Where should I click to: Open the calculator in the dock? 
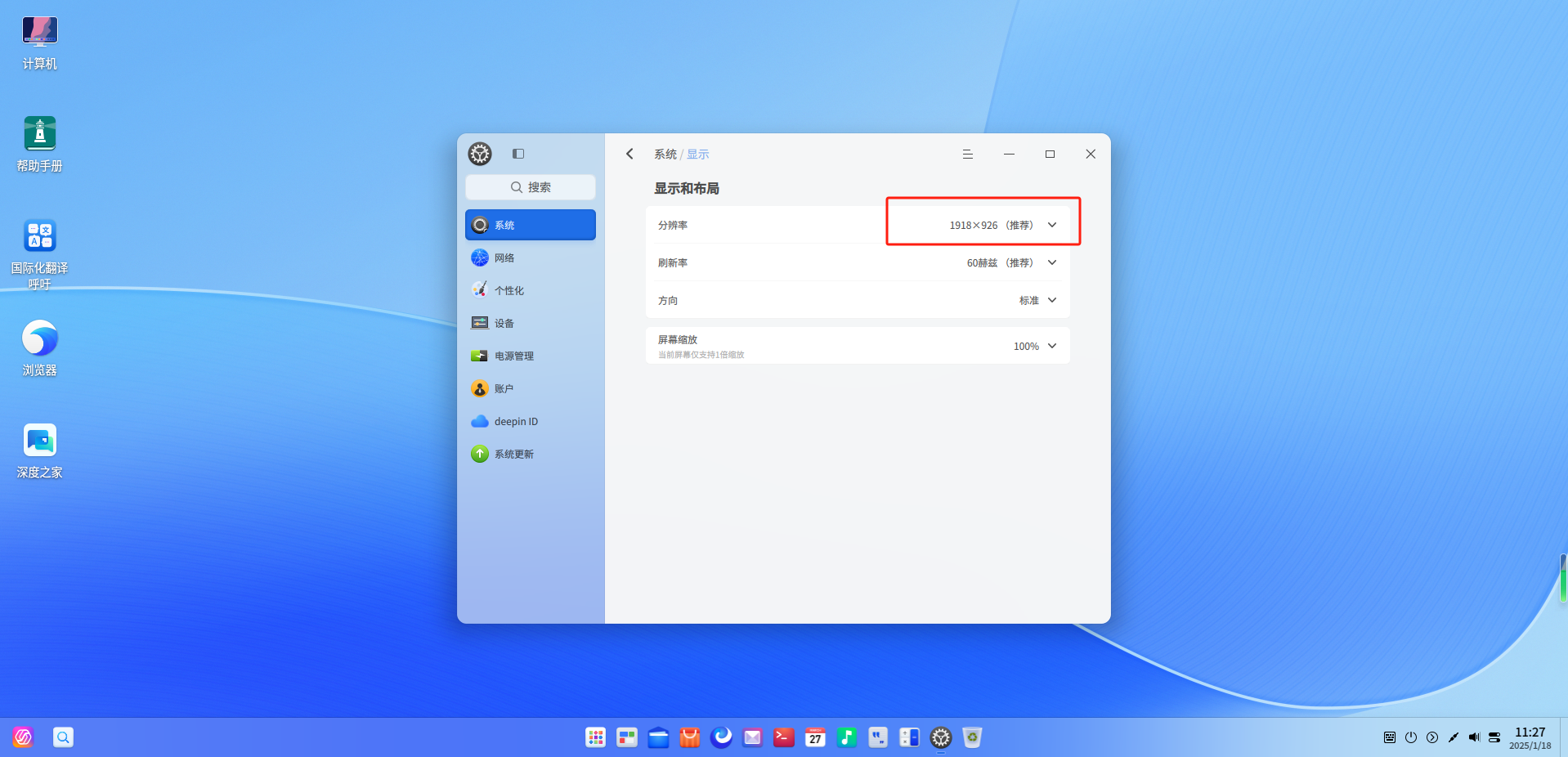[909, 737]
